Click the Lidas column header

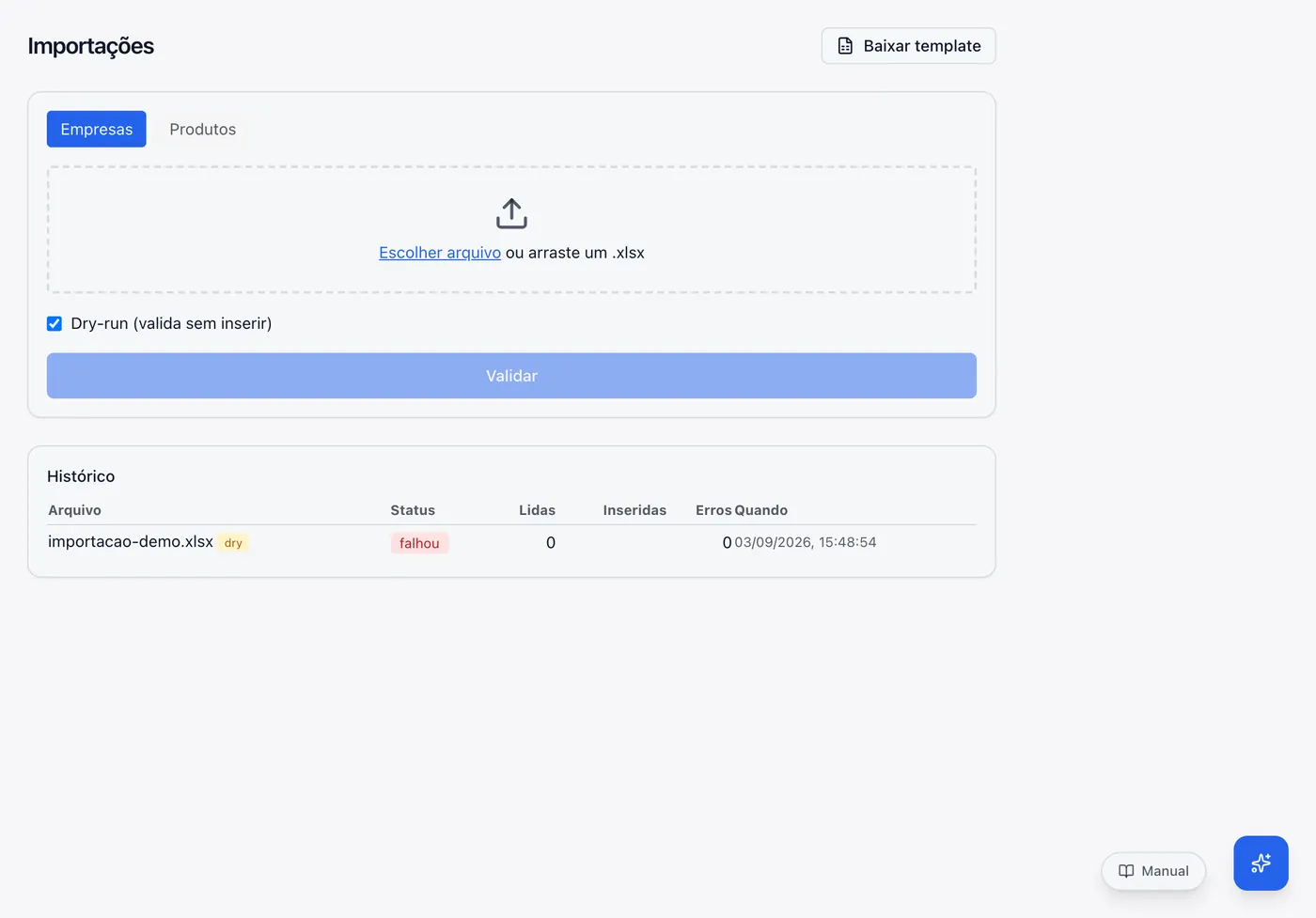pos(537,510)
